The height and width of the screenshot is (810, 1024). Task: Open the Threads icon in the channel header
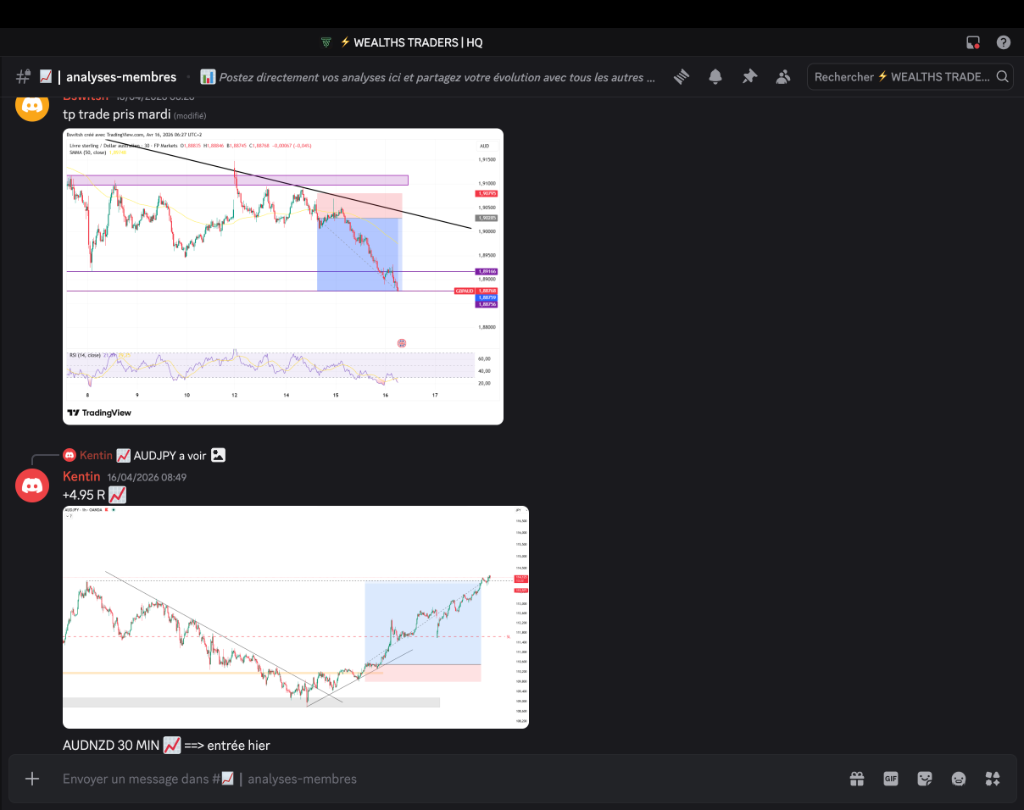pyautogui.click(x=682, y=77)
